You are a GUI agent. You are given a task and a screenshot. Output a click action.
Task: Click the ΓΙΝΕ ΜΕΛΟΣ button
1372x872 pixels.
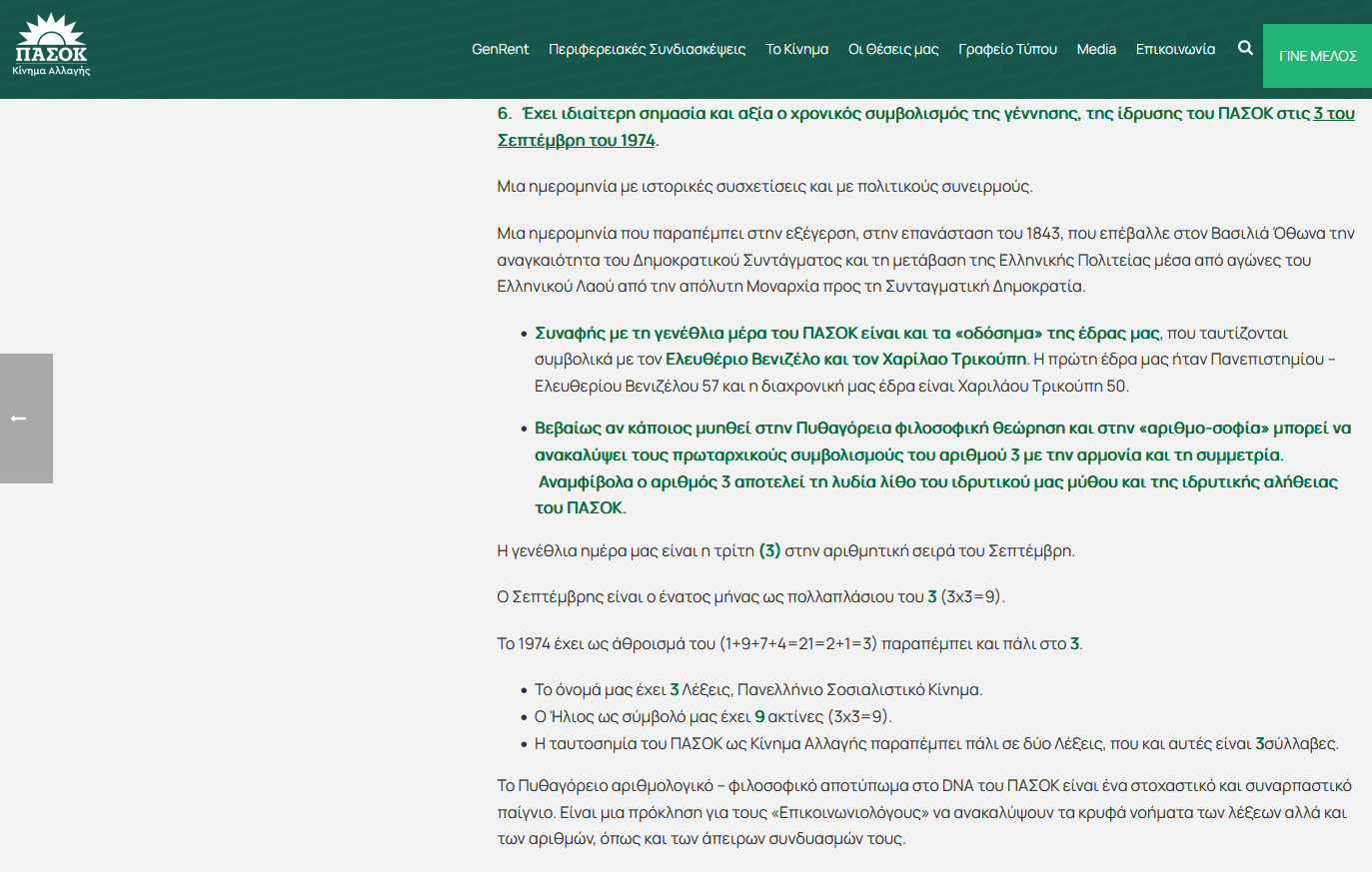(x=1317, y=56)
